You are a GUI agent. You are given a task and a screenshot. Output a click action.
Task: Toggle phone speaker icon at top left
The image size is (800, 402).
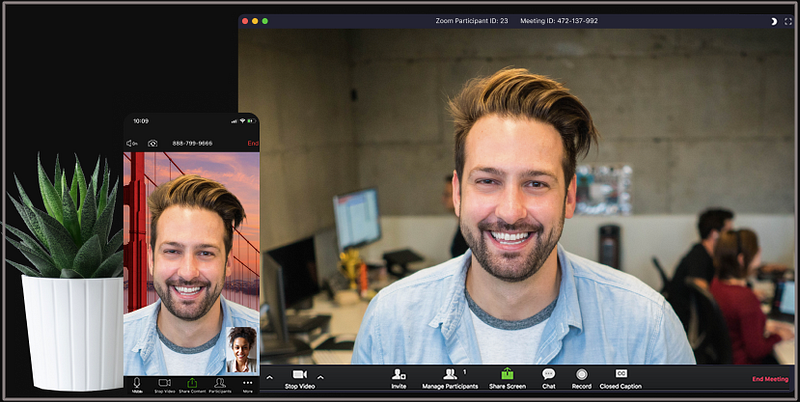pyautogui.click(x=132, y=143)
